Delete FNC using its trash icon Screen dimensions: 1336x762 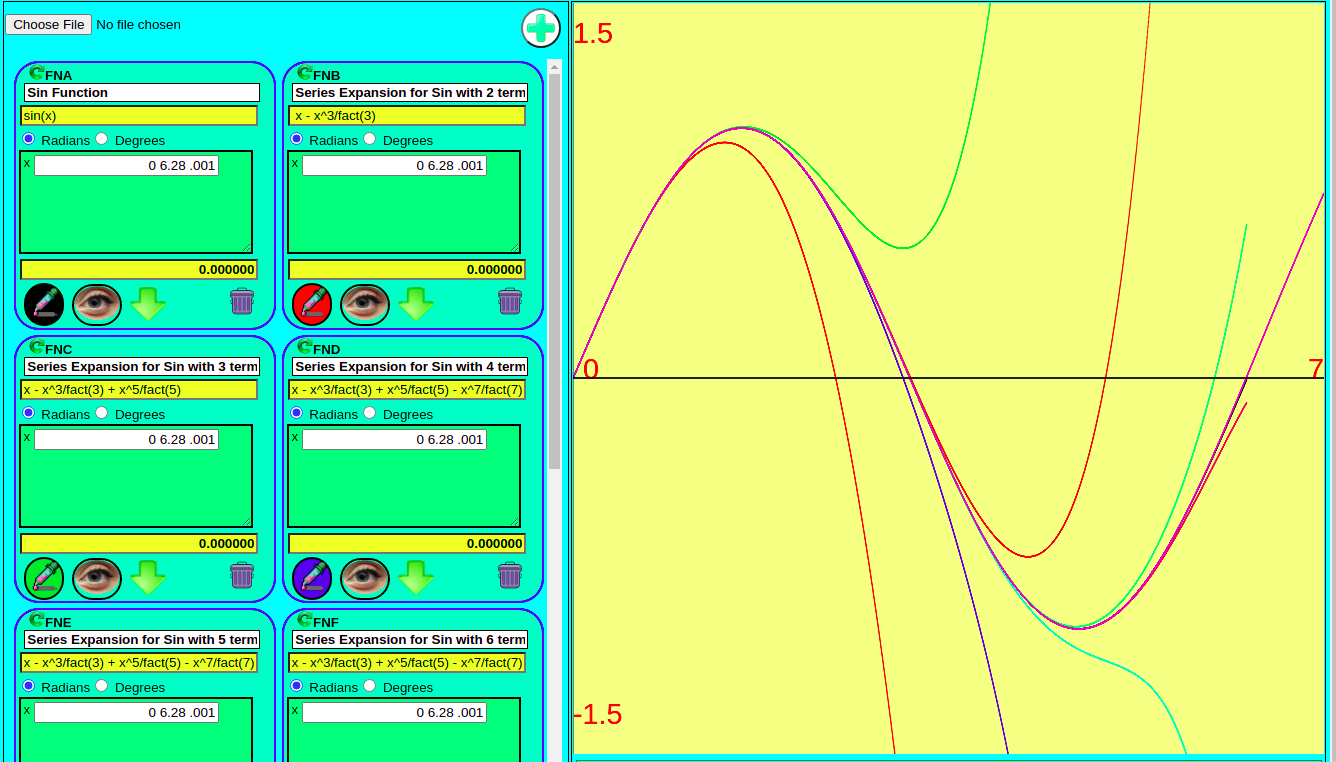pyautogui.click(x=242, y=575)
